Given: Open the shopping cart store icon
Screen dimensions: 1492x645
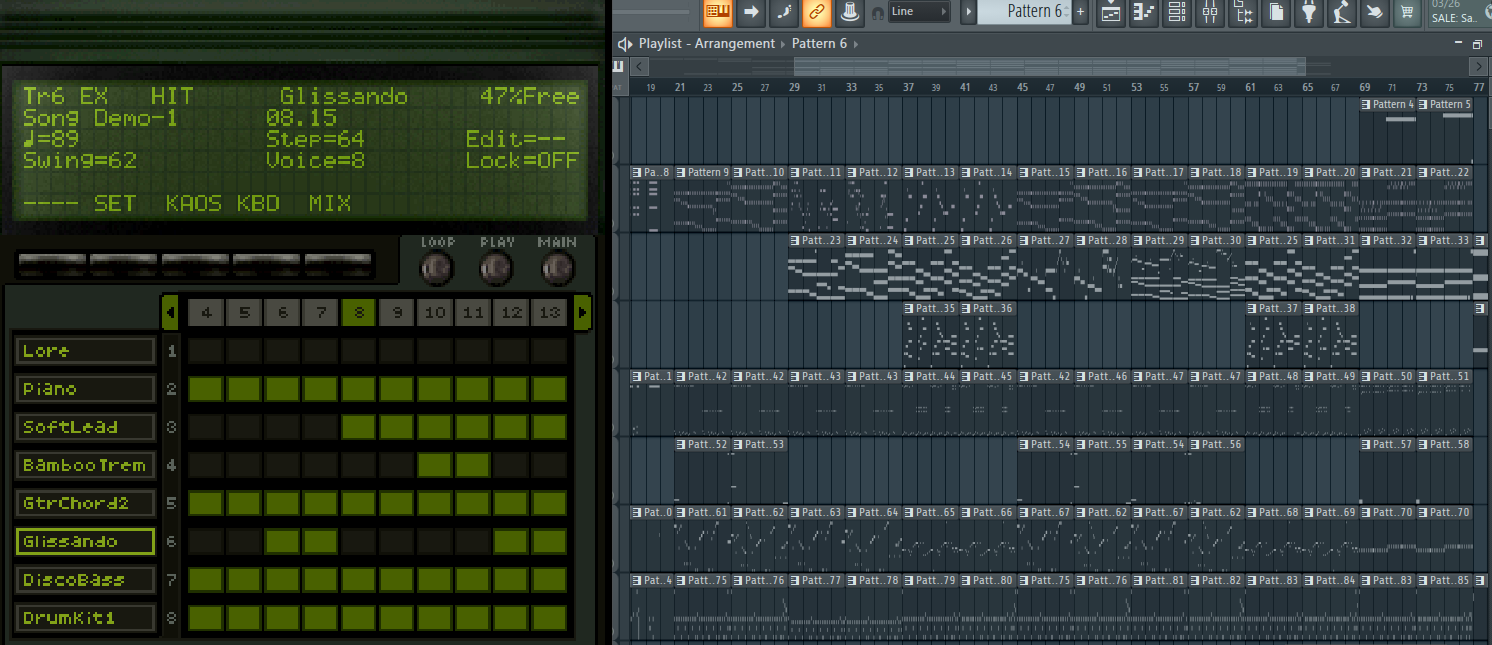Looking at the screenshot, I should tap(1408, 12).
